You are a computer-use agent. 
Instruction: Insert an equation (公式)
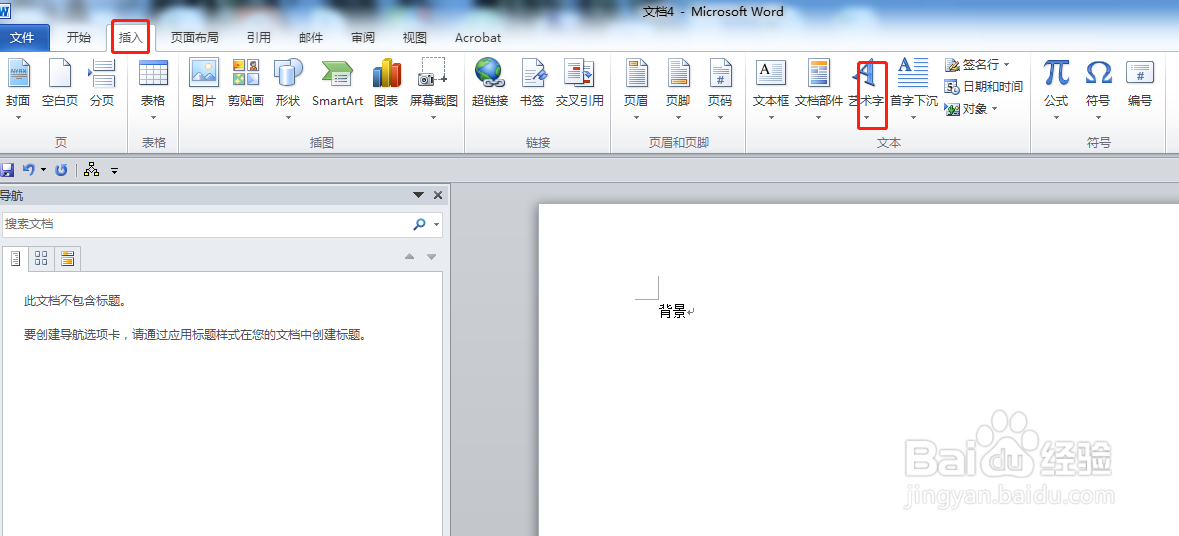click(1056, 89)
